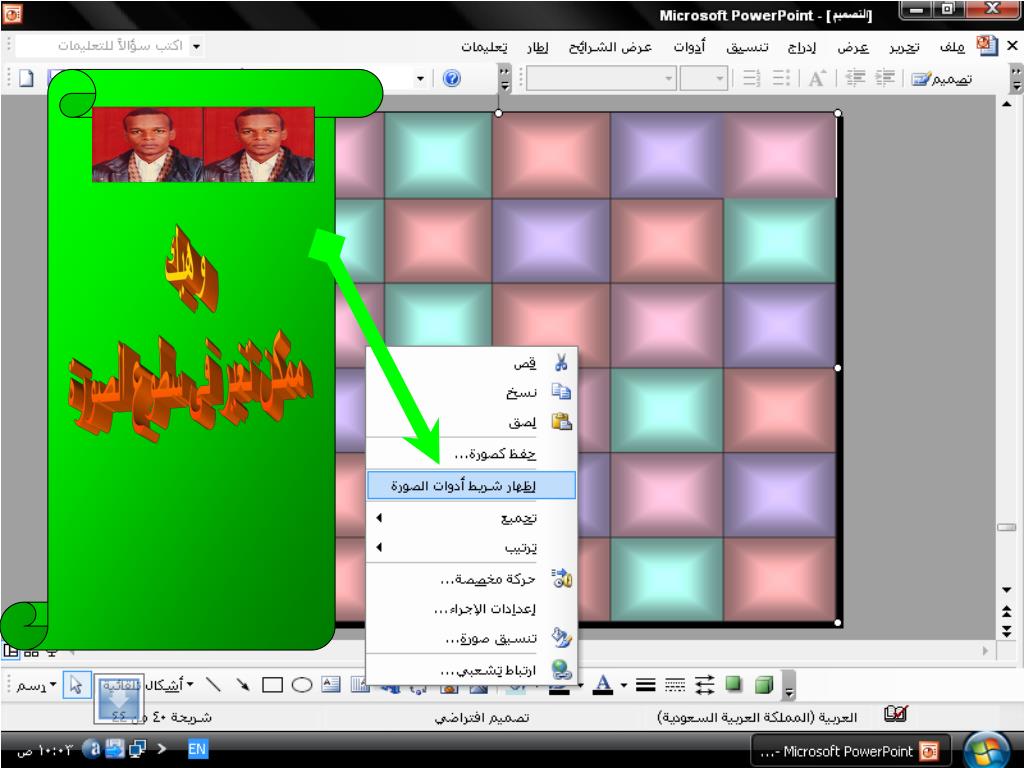The height and width of the screenshot is (768, 1024).
Task: Select the Rectangle drawing tool
Action: (272, 685)
